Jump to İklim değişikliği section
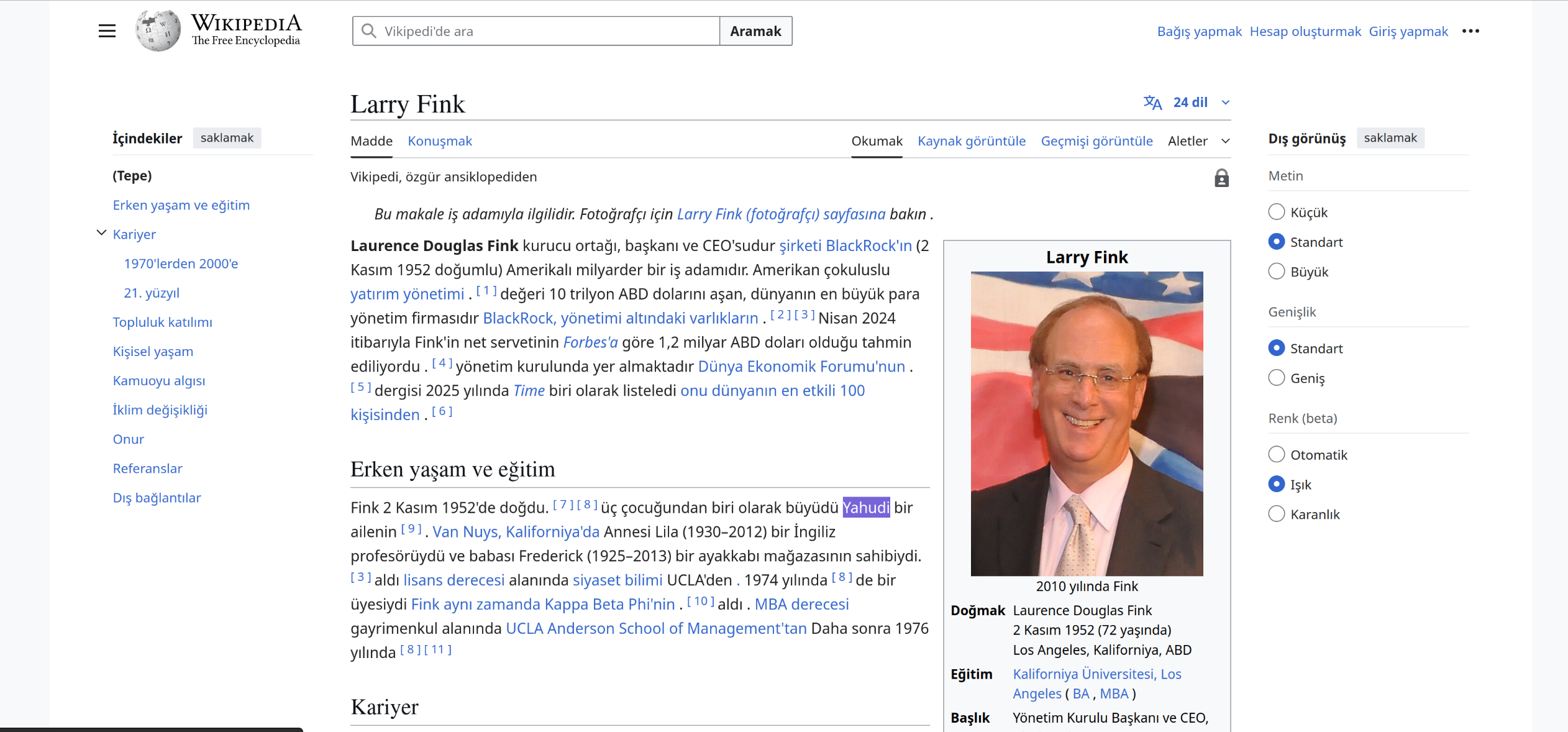1568x732 pixels. point(160,409)
